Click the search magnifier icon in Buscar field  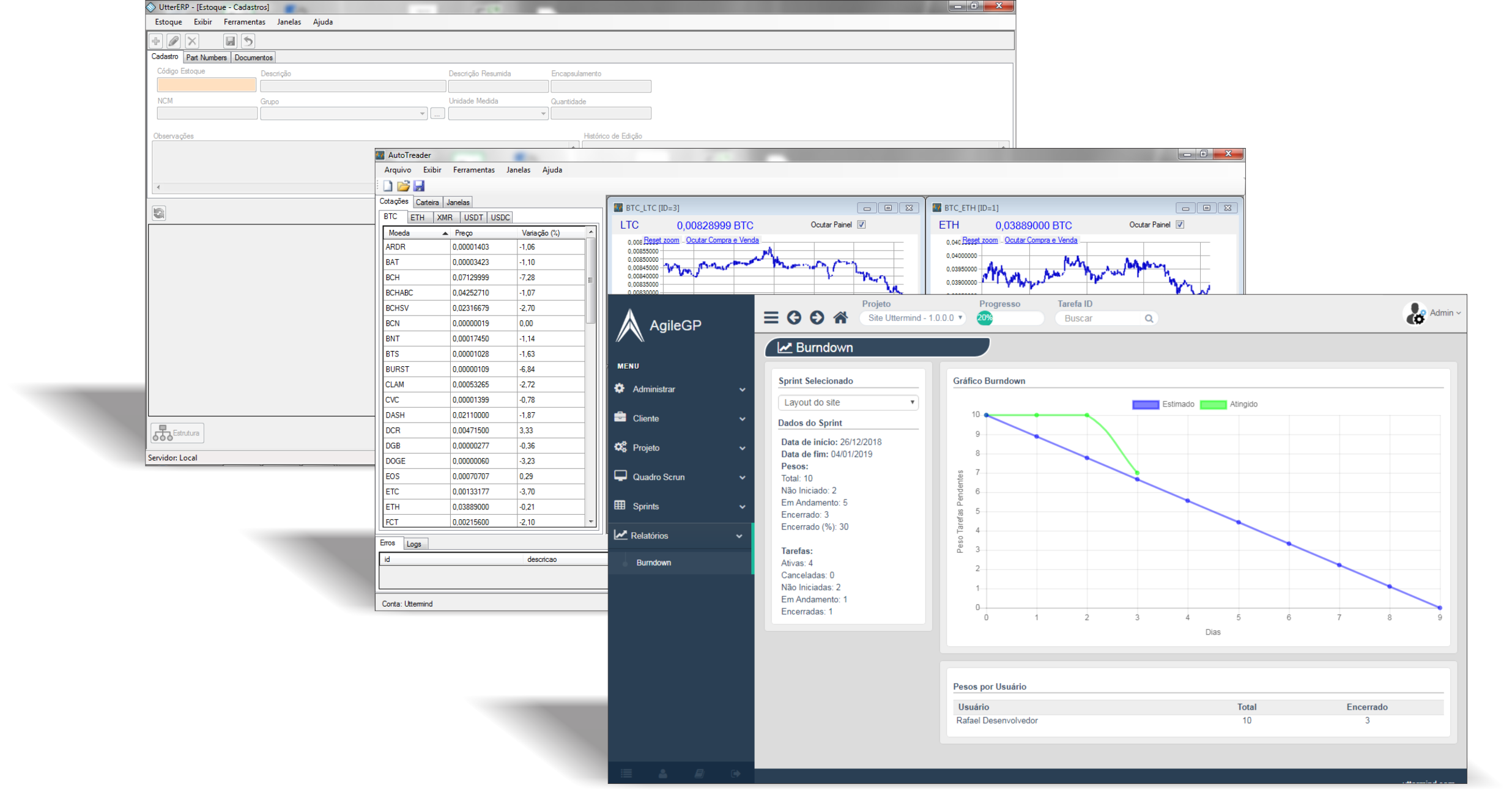point(1149,319)
